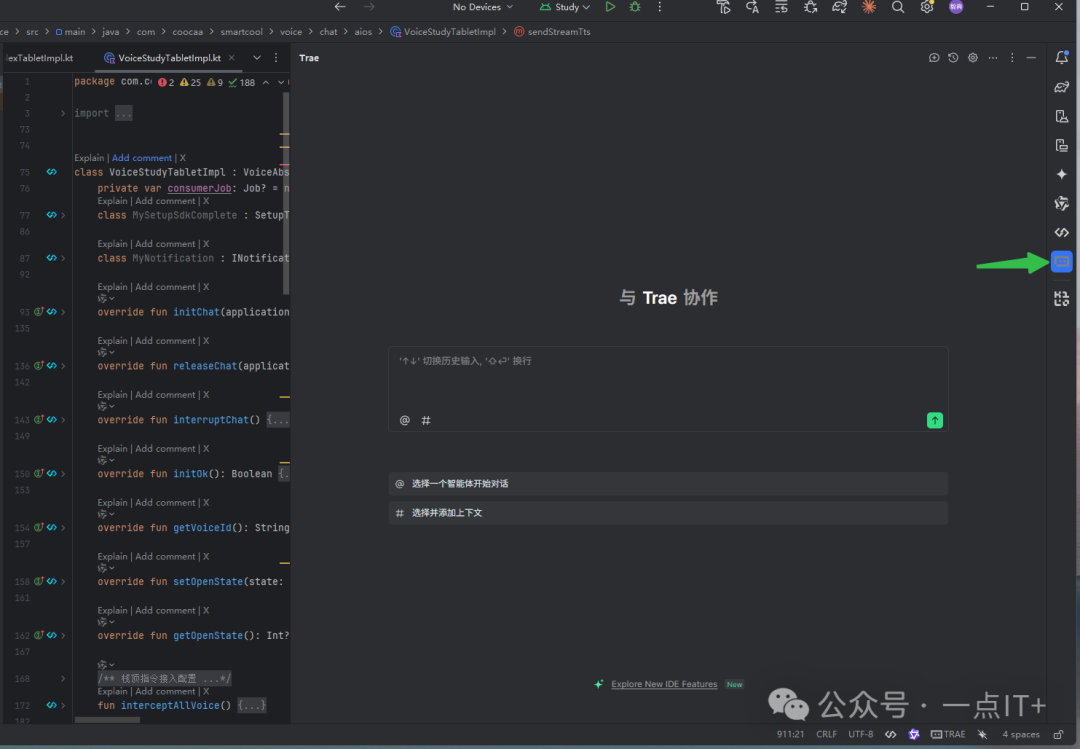Open IDE settings gear in the title bar
Image resolution: width=1080 pixels, height=749 pixels.
(x=927, y=7)
